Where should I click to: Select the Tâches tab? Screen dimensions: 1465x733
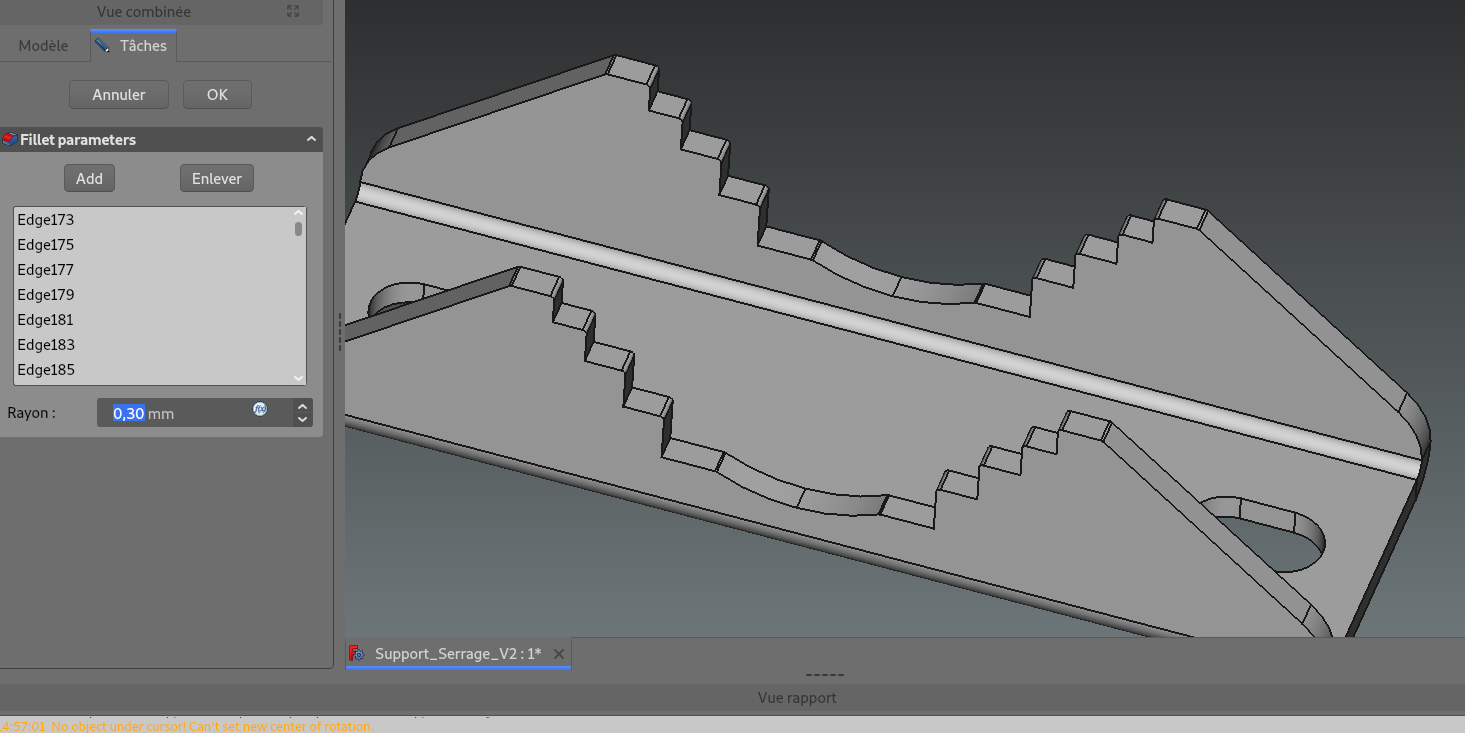[x=134, y=46]
